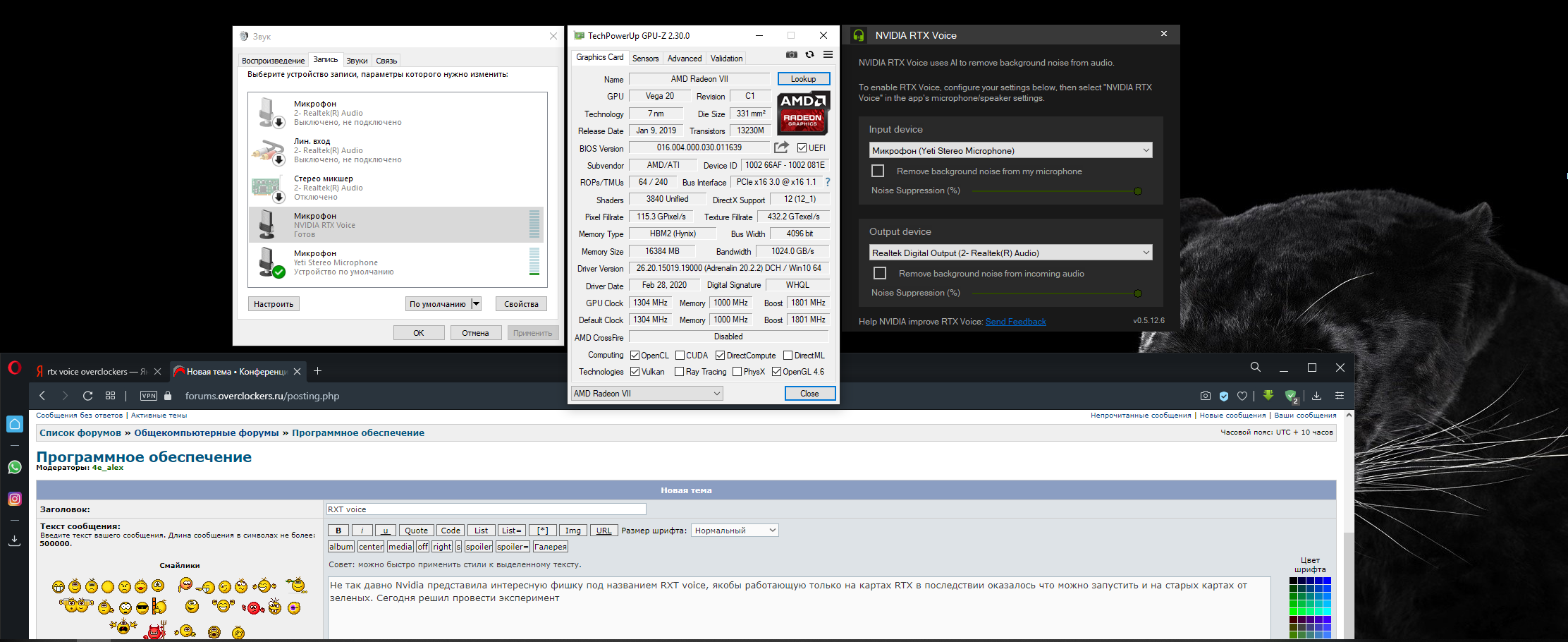The width and height of the screenshot is (1568, 642).
Task: Click output Noise Suppression slider handle
Action: click(1138, 293)
